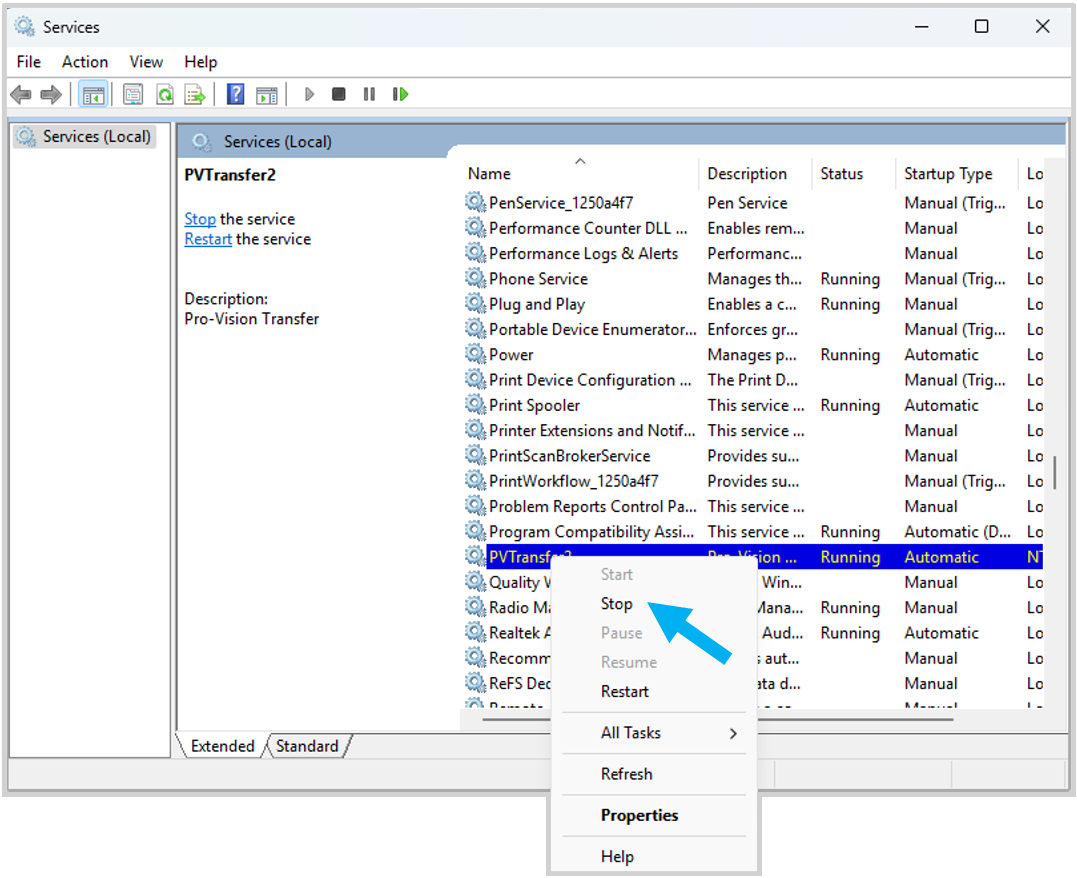Choose Help in the context menu
The image size is (1077, 878).
[x=617, y=857]
